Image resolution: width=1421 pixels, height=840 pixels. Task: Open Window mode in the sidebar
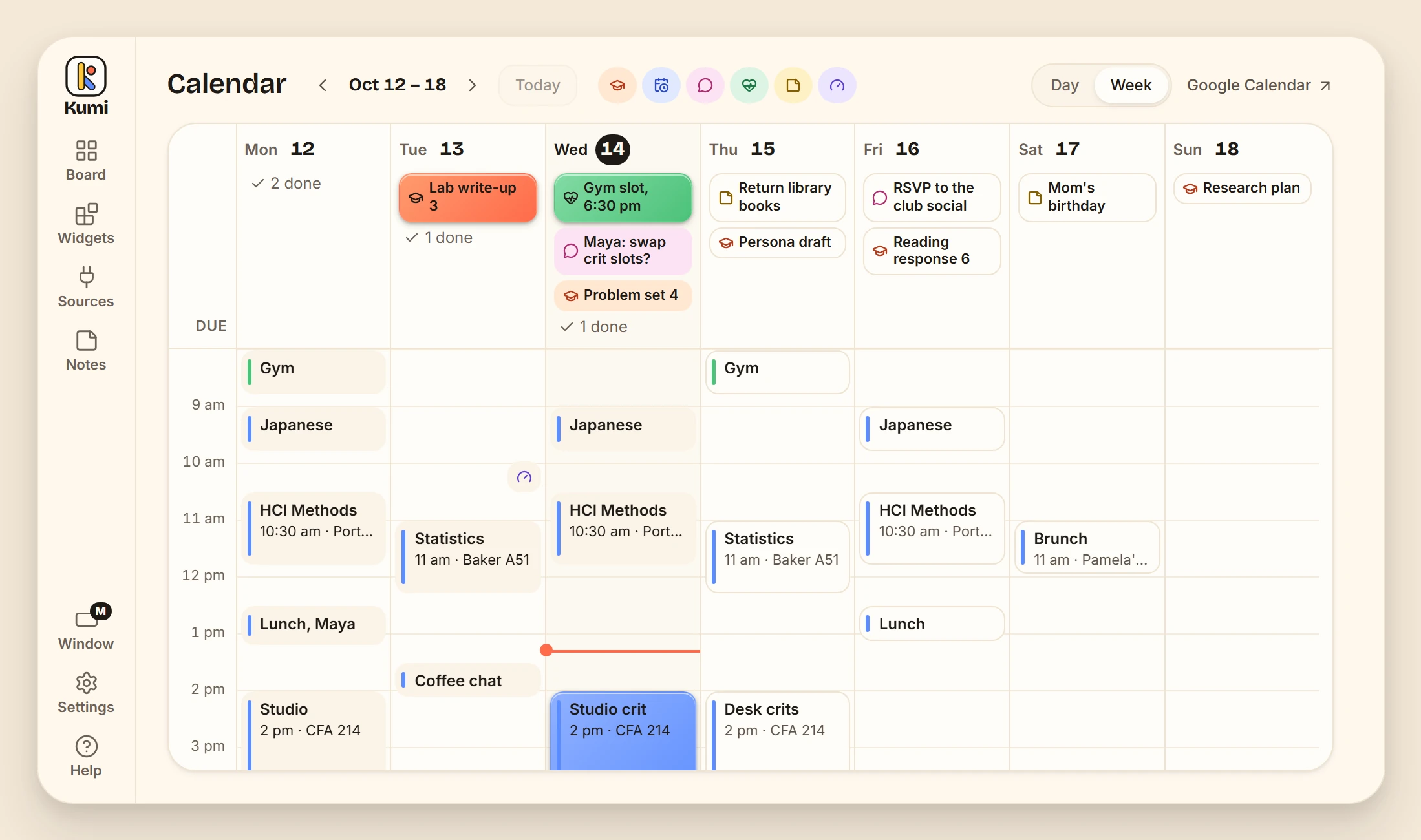coord(86,628)
